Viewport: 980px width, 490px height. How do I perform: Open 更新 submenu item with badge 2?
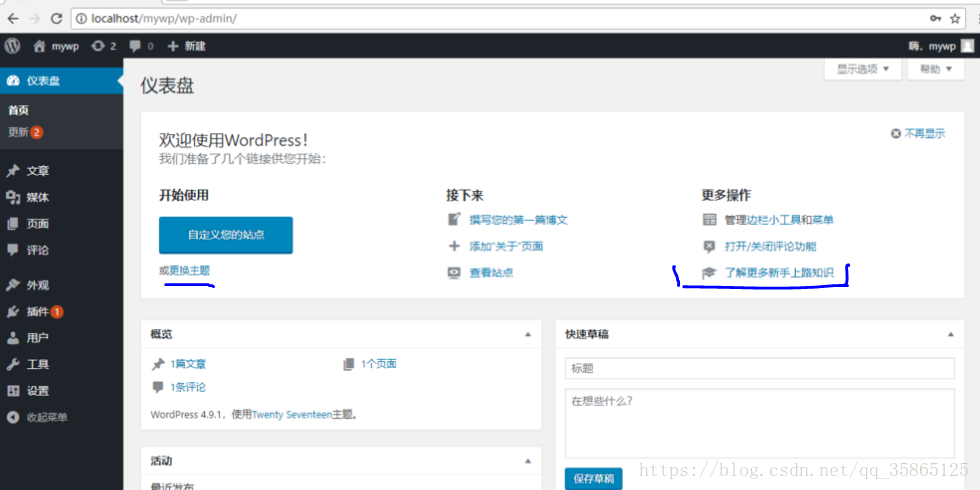25,132
